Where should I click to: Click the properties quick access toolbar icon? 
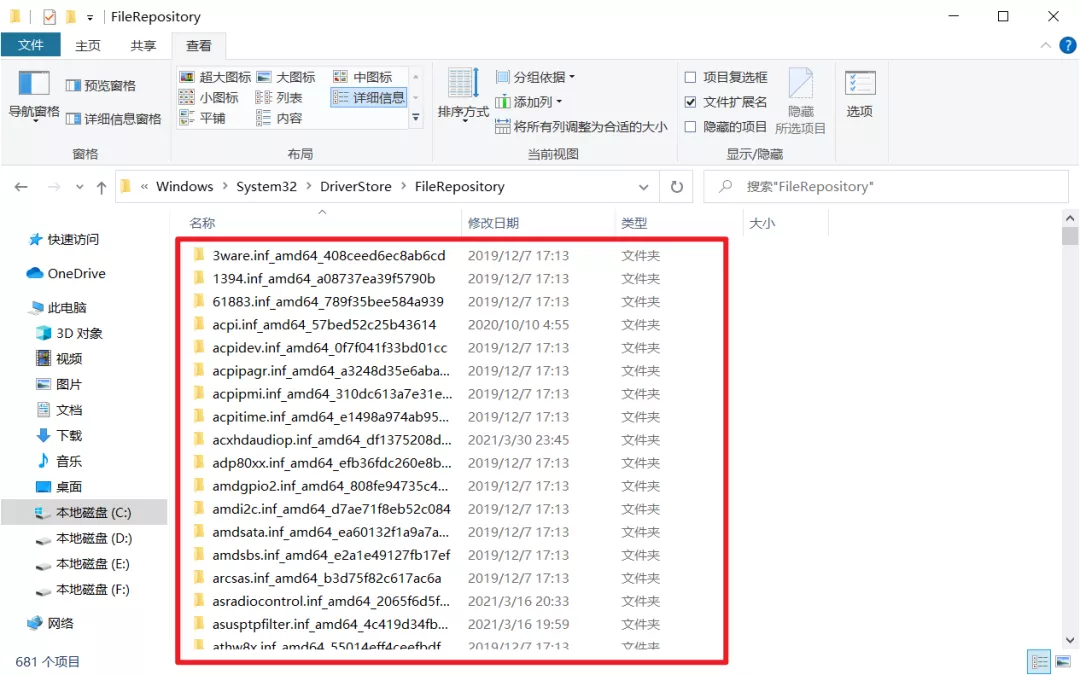coord(49,17)
